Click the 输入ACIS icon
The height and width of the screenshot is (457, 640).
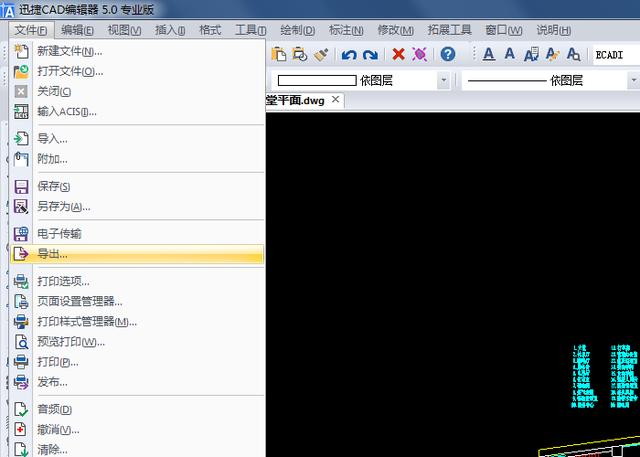21,111
